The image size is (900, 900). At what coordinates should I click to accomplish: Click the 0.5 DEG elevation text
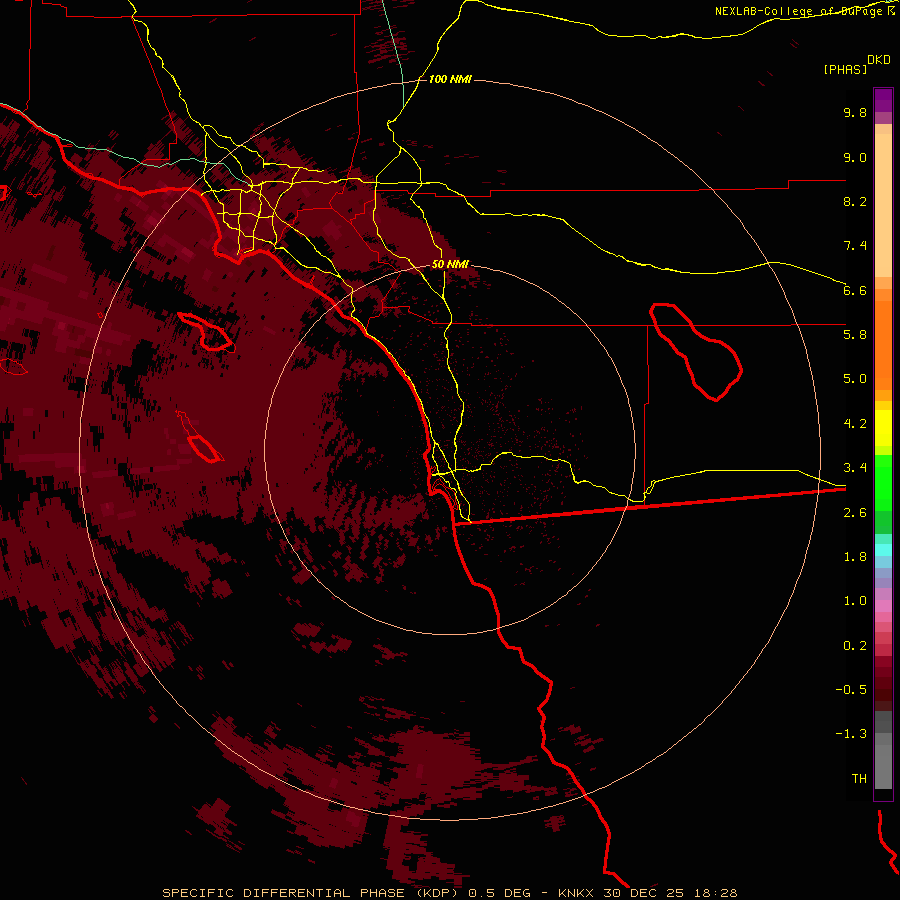click(x=499, y=893)
